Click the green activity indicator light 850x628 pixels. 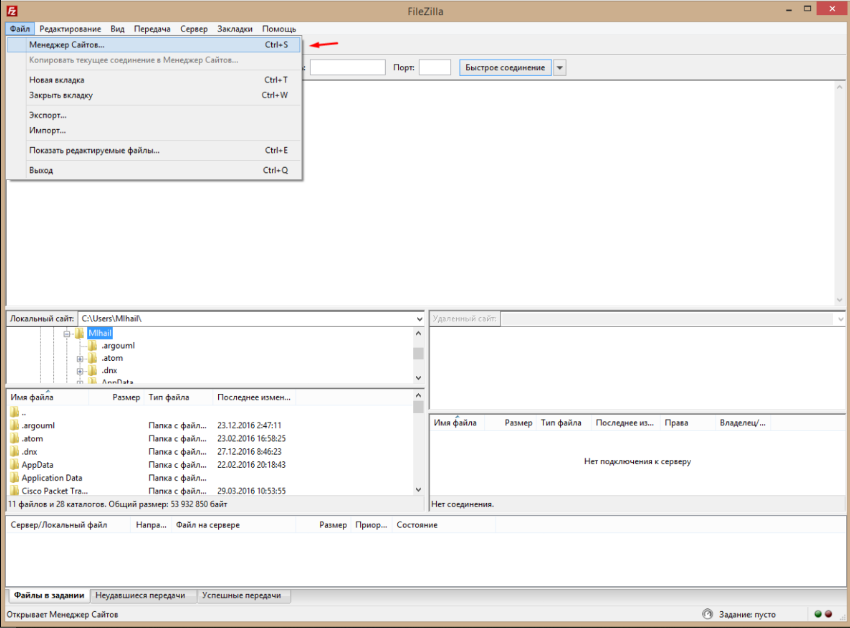pos(818,614)
